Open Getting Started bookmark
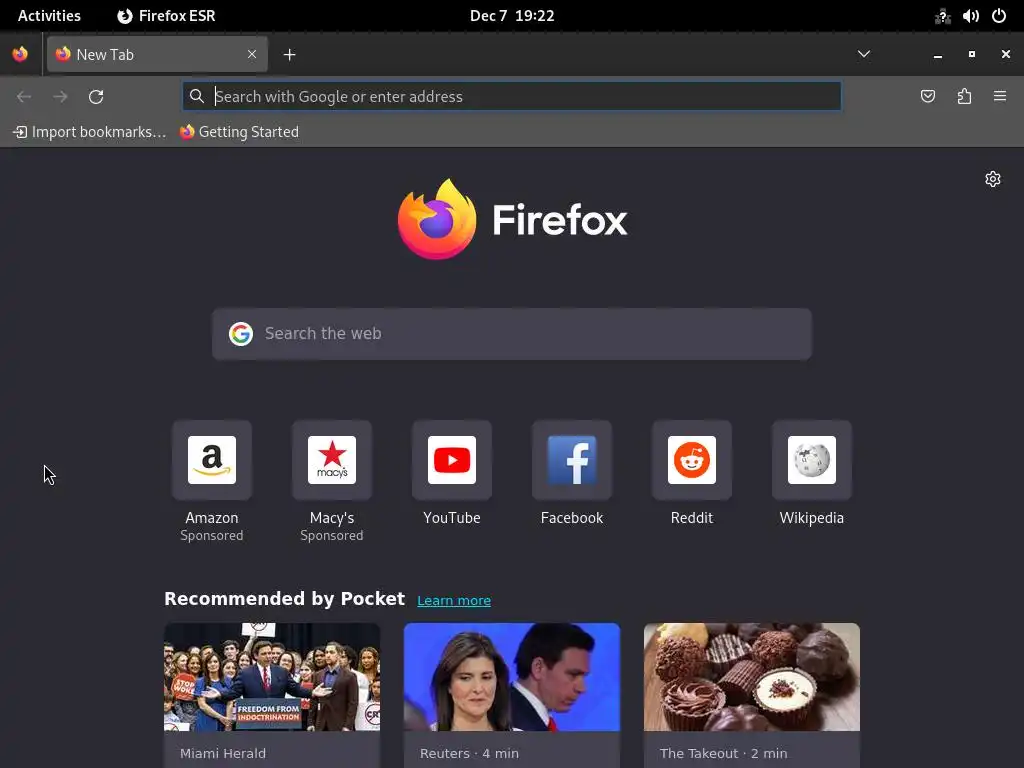The height and width of the screenshot is (768, 1024). tap(240, 132)
